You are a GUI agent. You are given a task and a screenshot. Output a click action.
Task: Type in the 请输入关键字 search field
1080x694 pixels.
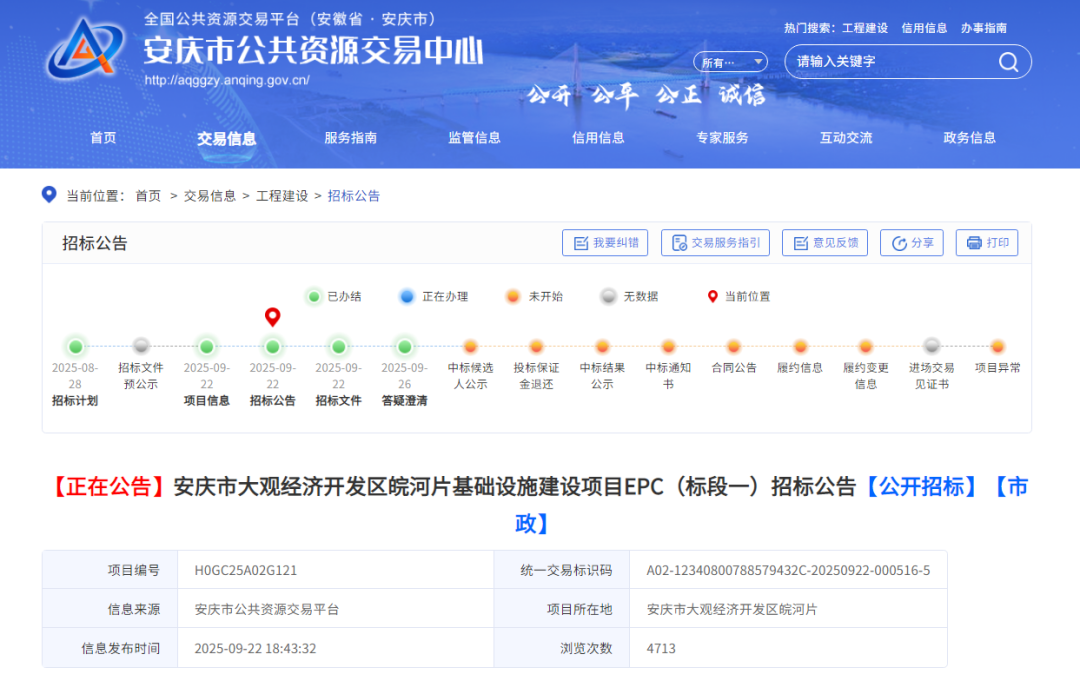pos(890,62)
